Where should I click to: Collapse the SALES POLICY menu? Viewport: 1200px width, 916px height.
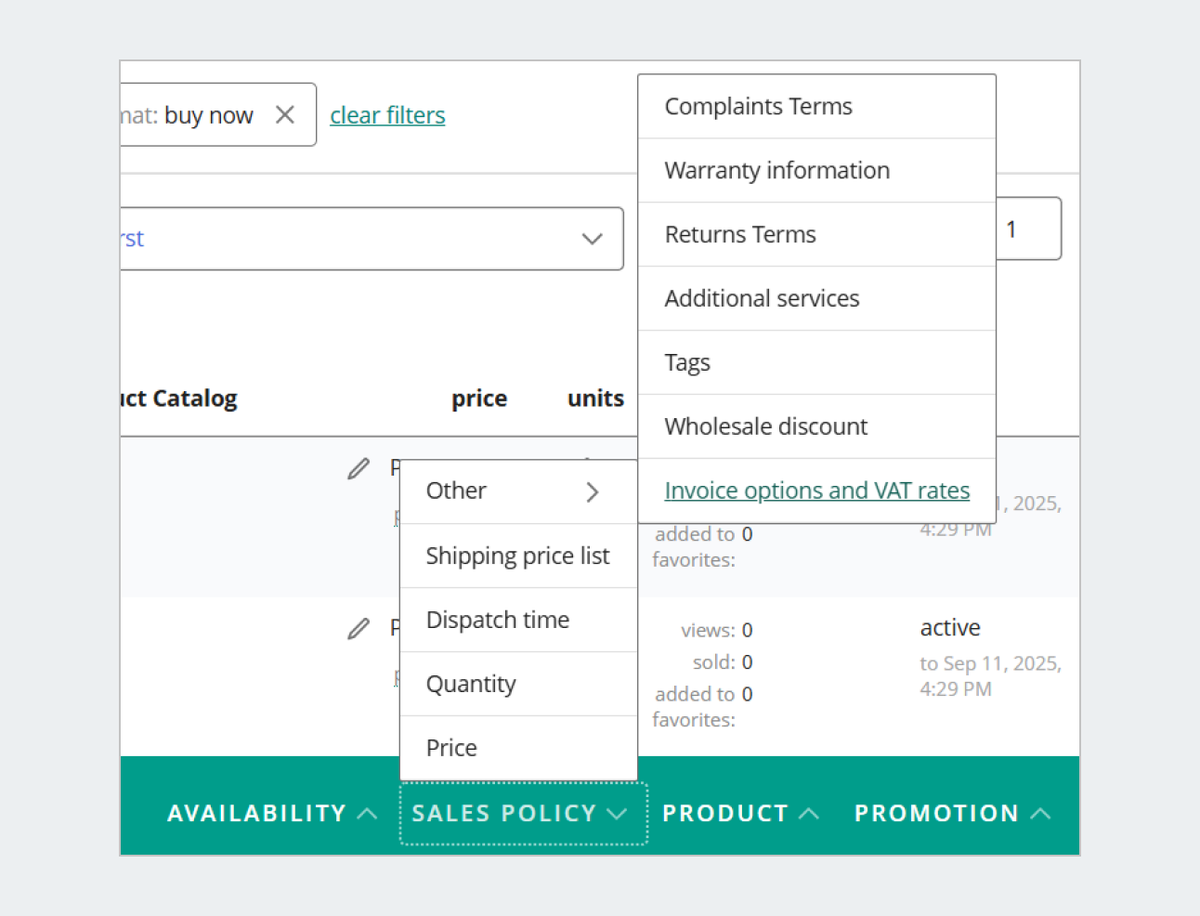pos(523,813)
